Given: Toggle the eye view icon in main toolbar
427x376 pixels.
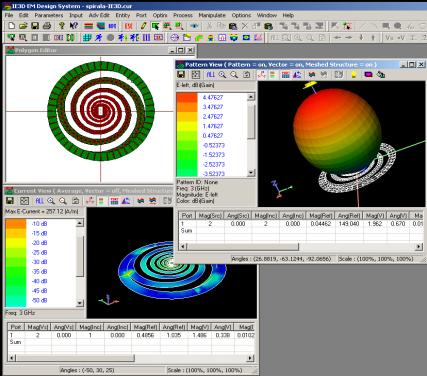Looking at the screenshot, I should [x=194, y=26].
